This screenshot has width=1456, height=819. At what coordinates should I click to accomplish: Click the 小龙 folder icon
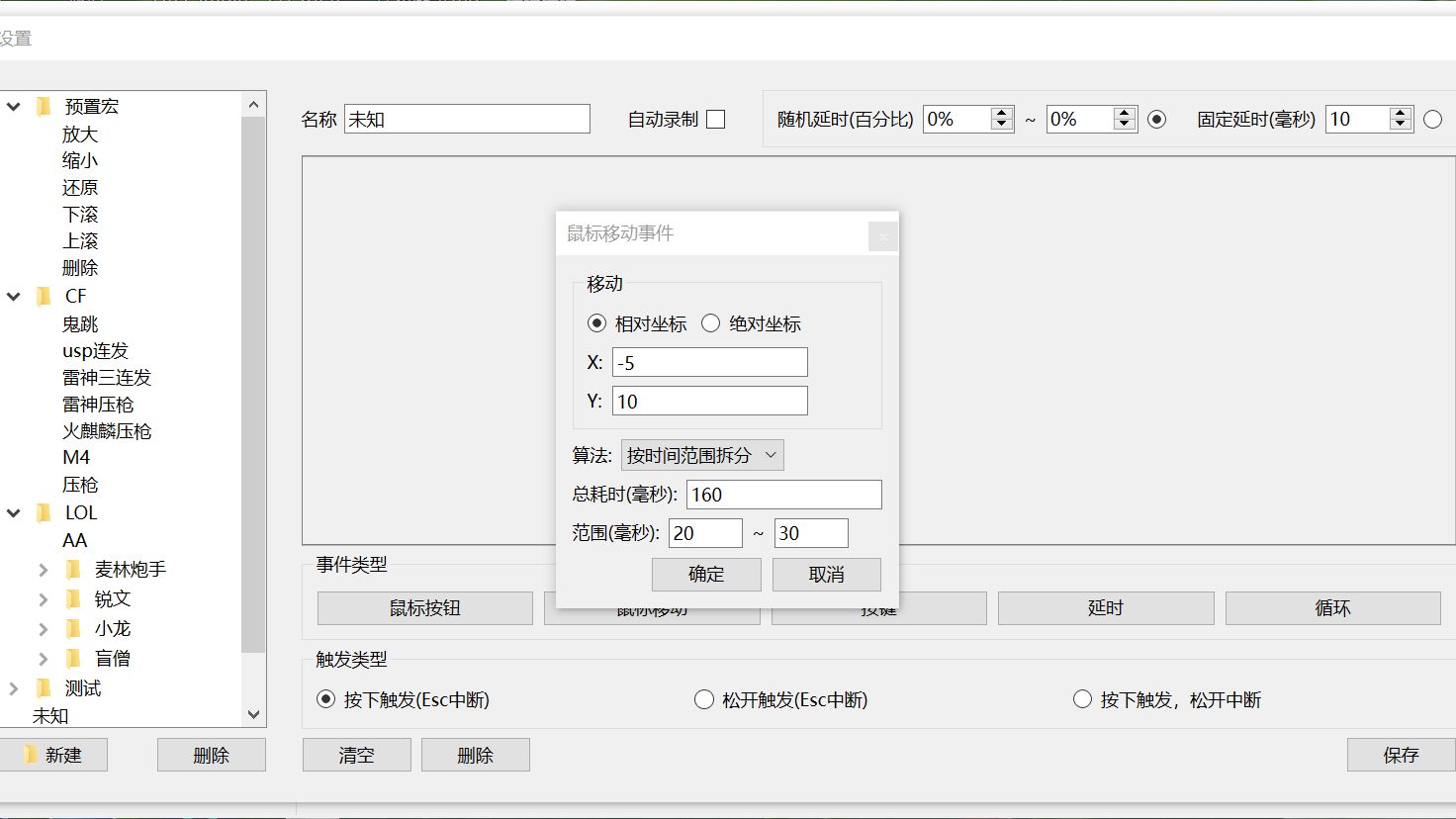pos(73,629)
